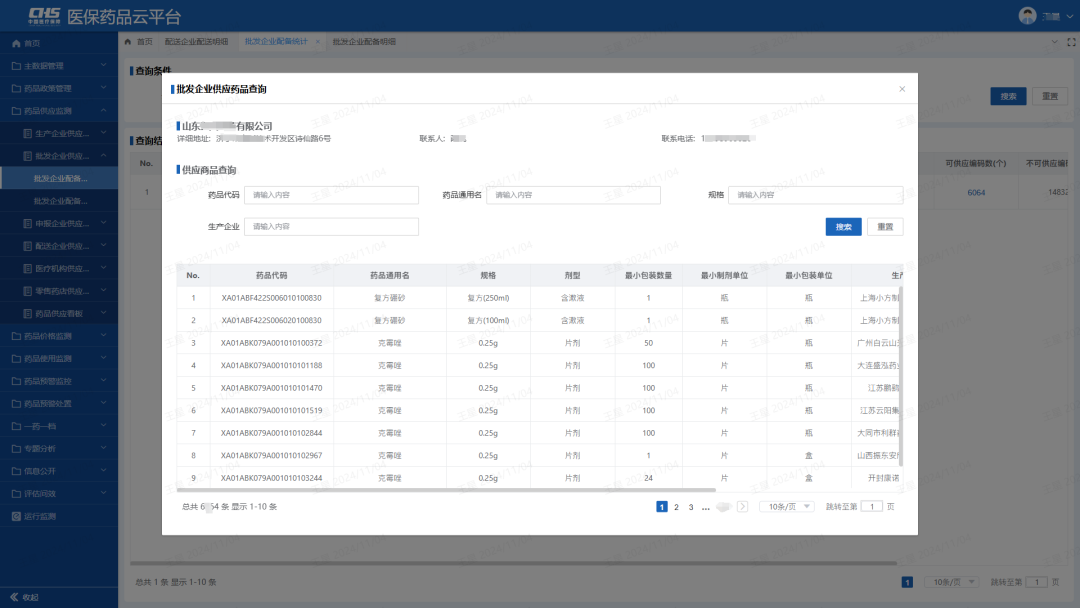Collapse the 药品供应监测 sidebar section
The width and height of the screenshot is (1080, 608).
click(x=105, y=111)
